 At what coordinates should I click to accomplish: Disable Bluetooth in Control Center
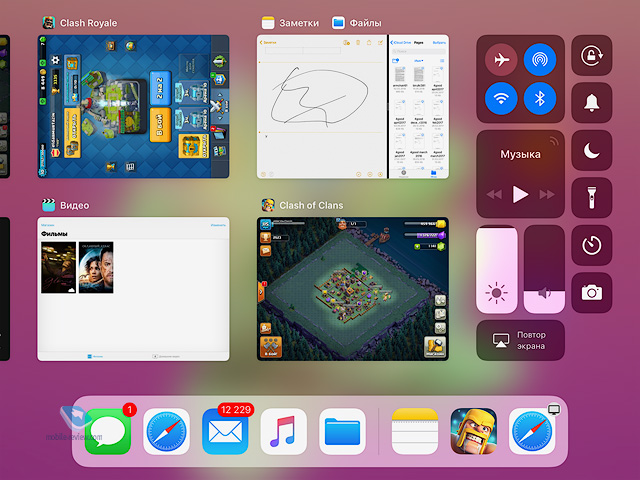[x=540, y=98]
